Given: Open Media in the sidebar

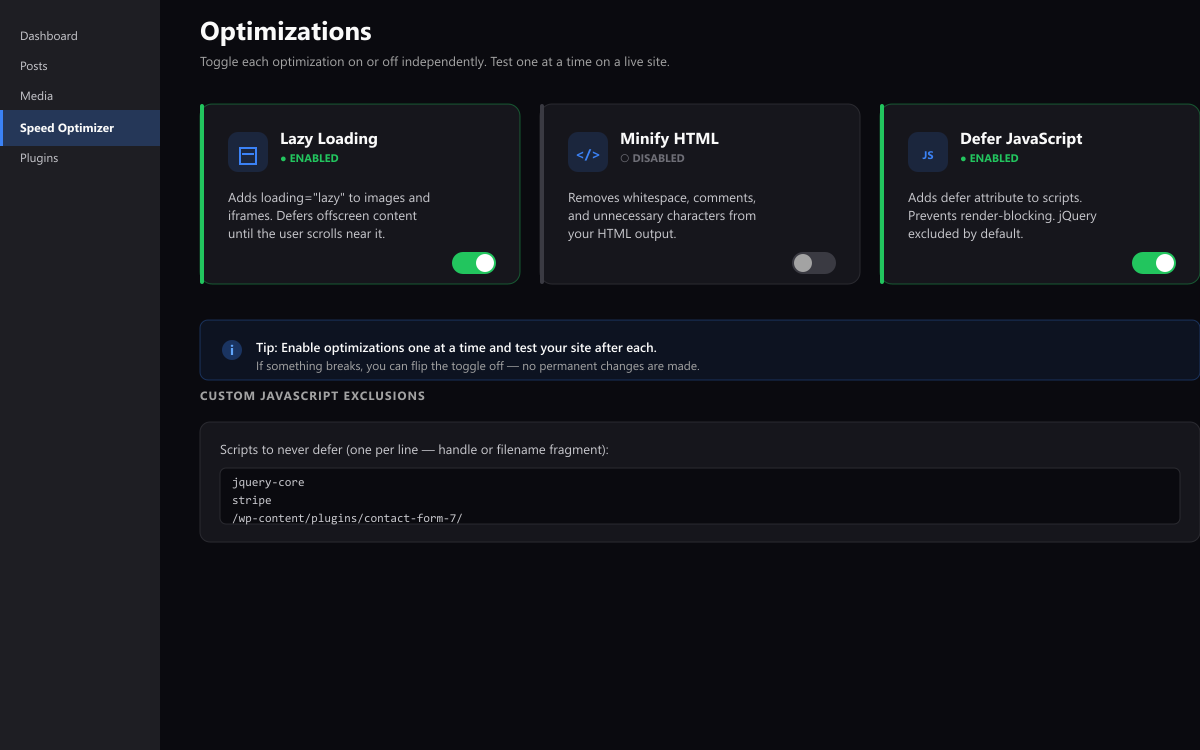Looking at the screenshot, I should (x=80, y=96).
